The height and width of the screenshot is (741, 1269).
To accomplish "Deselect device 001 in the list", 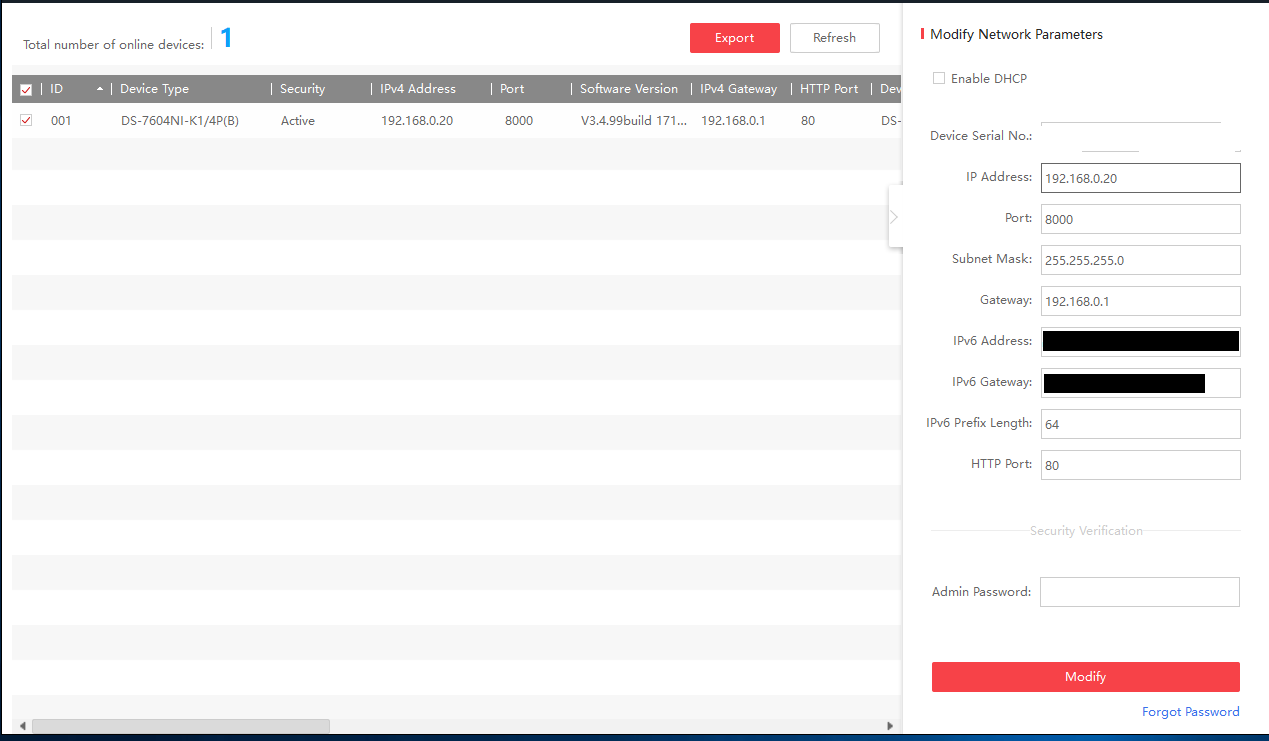I will (x=25, y=120).
